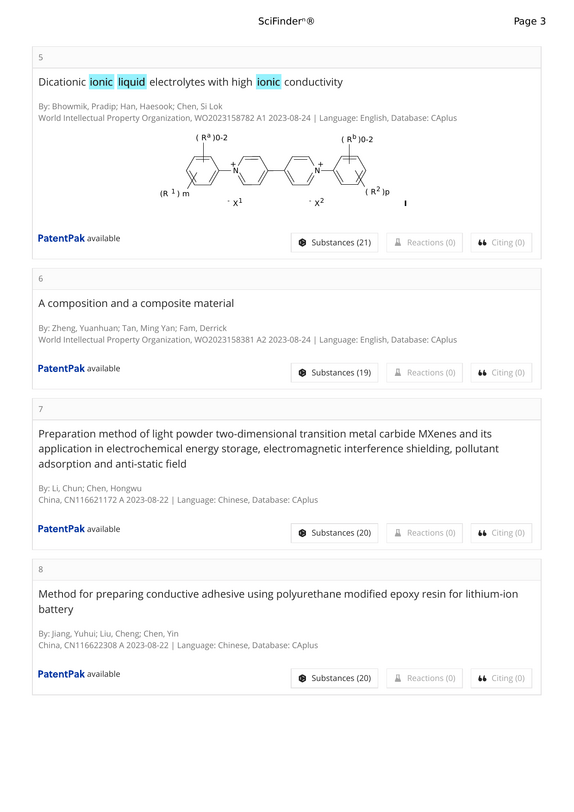Click PatentPak link under result 7

[61, 529]
